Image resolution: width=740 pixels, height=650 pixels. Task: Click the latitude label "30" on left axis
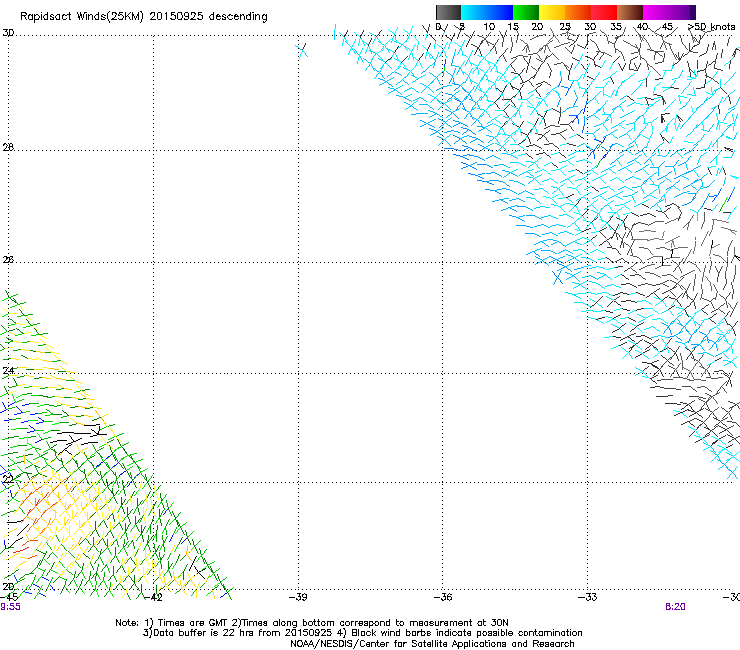[8, 33]
